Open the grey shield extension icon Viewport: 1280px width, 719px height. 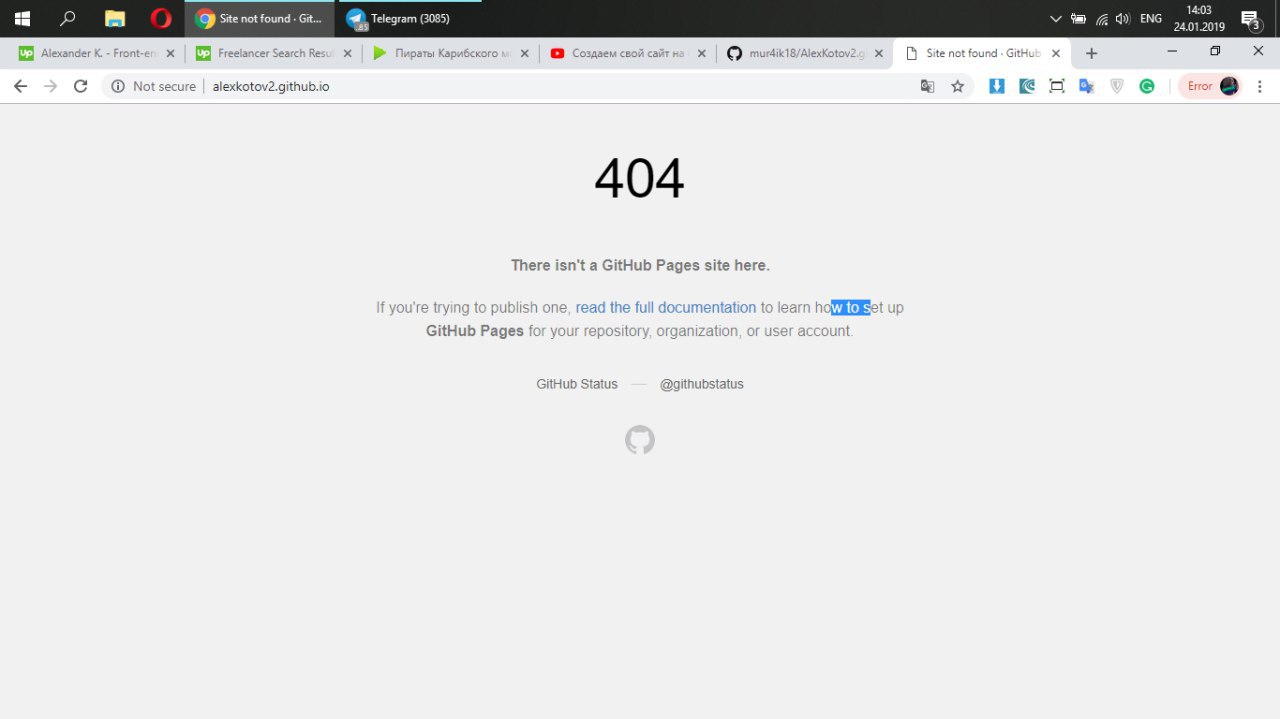coord(1117,86)
